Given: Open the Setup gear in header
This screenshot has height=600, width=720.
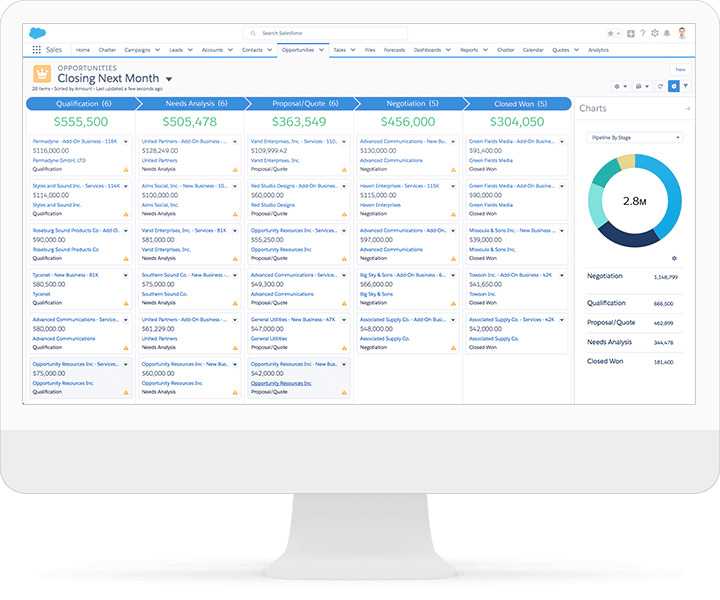Looking at the screenshot, I should [x=654, y=33].
